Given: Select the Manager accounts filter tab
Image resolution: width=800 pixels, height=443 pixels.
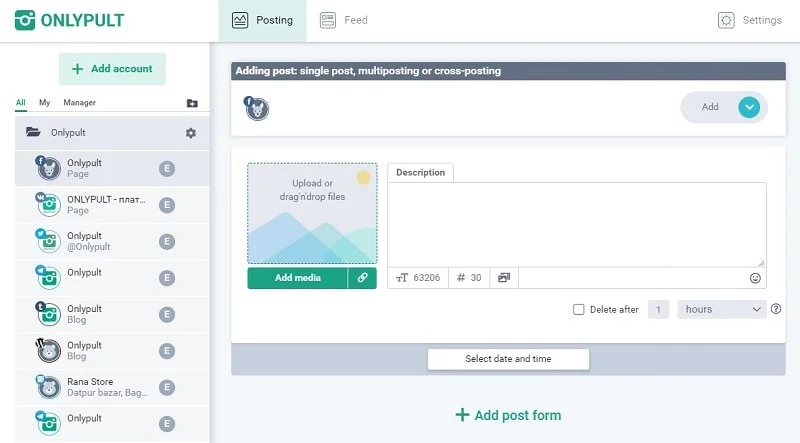Looking at the screenshot, I should (79, 103).
